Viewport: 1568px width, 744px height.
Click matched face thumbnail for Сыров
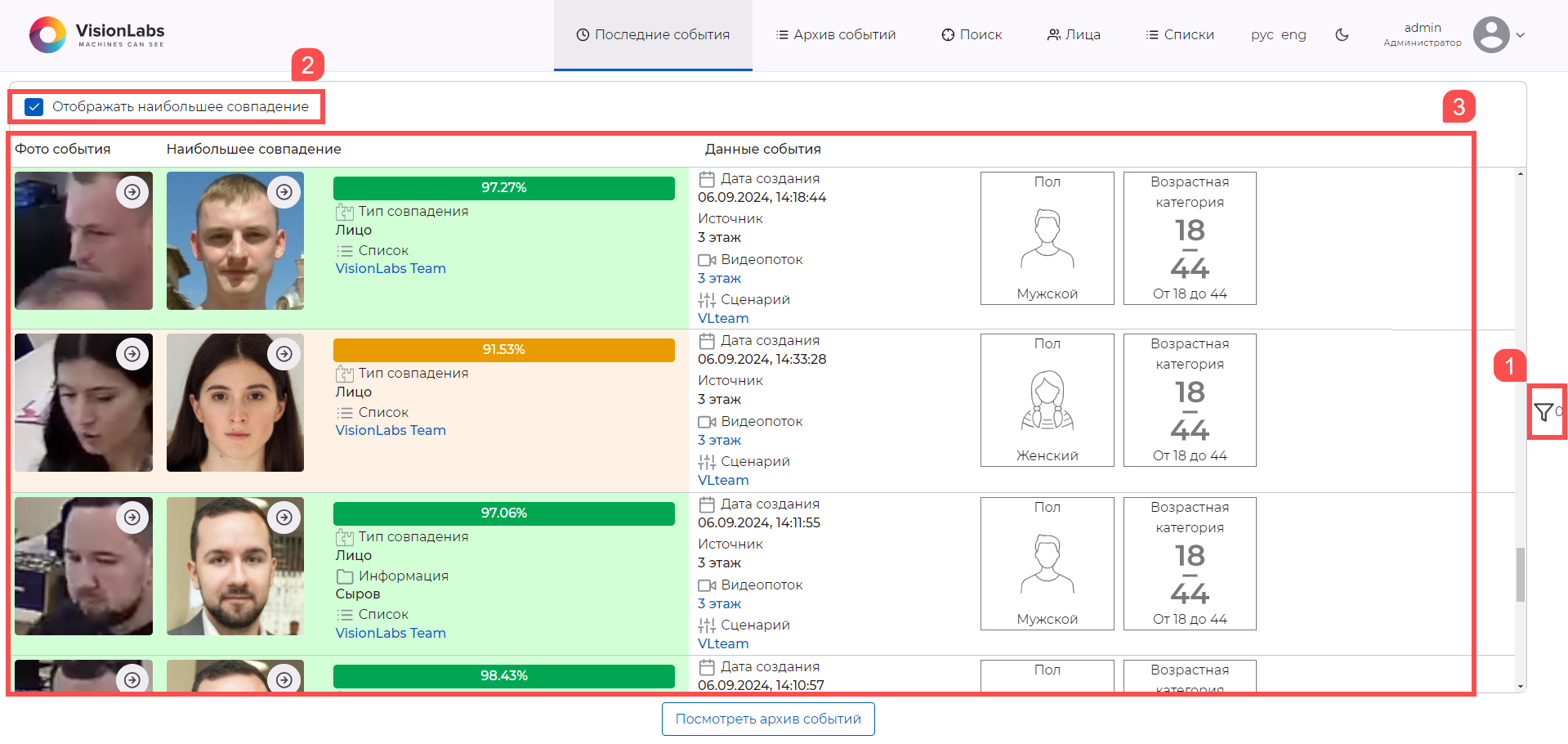(x=235, y=566)
